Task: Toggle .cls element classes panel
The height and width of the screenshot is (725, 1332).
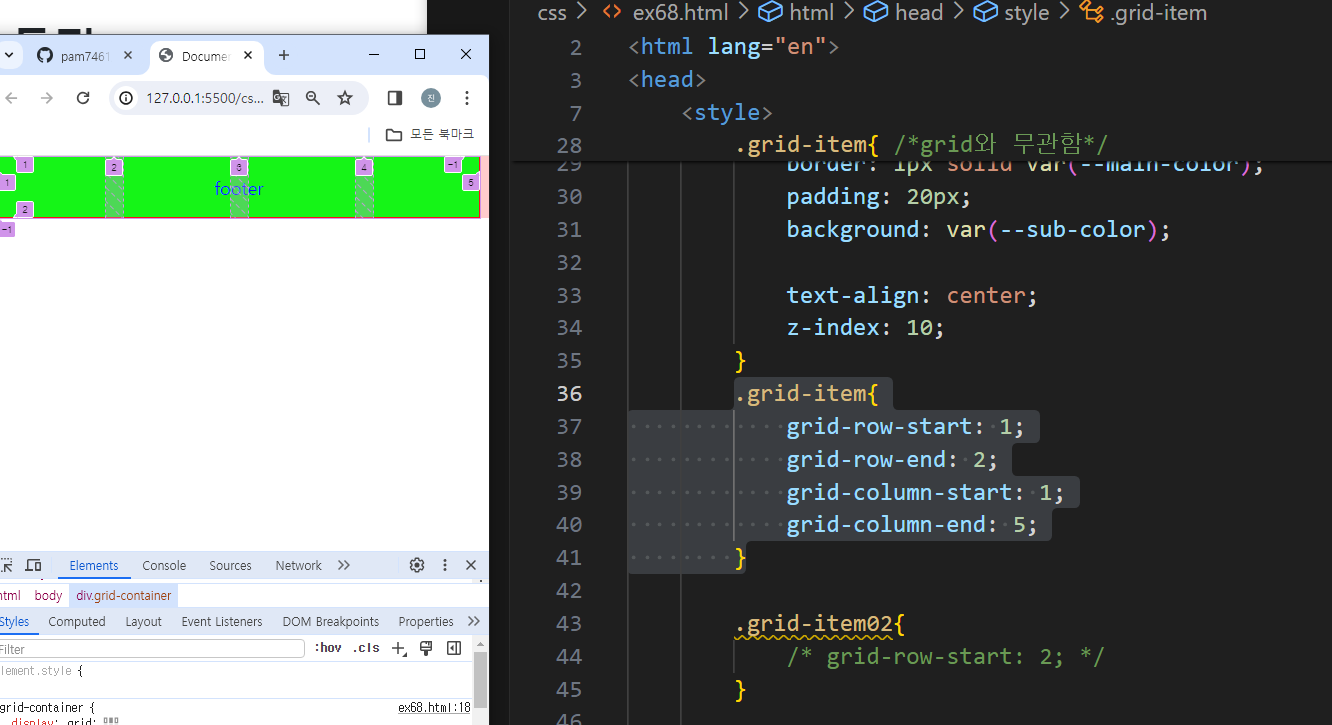Action: pyautogui.click(x=366, y=648)
